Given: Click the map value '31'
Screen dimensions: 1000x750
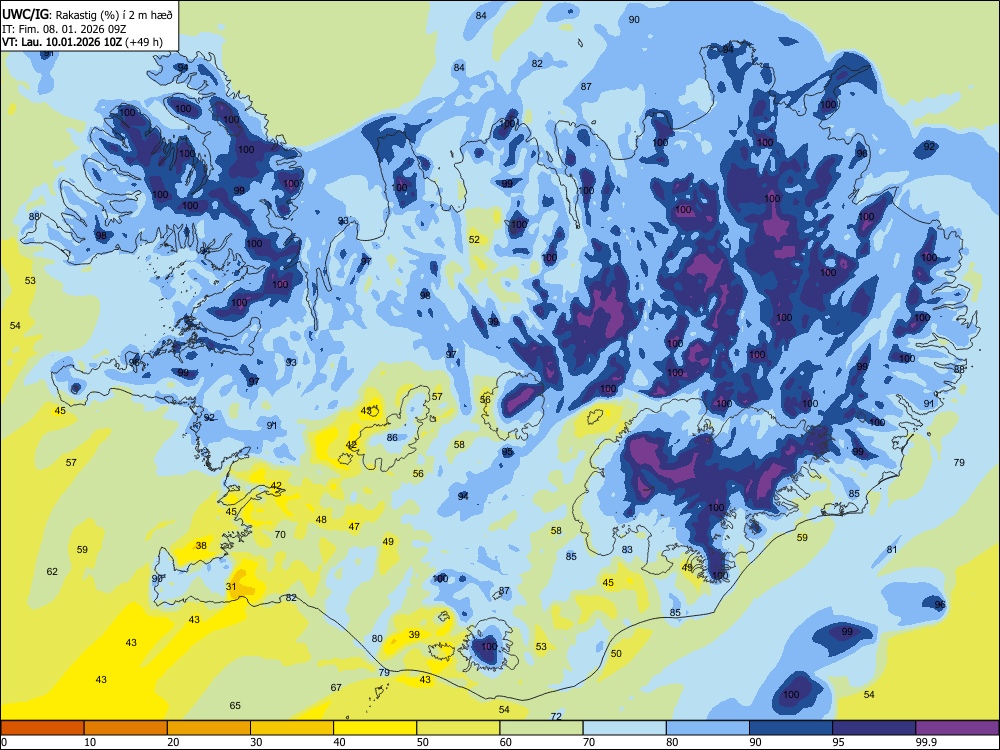Looking at the screenshot, I should tap(231, 587).
